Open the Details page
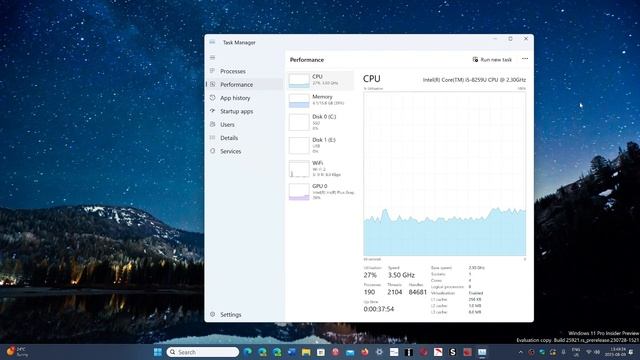This screenshot has width=640, height=360. (245, 138)
